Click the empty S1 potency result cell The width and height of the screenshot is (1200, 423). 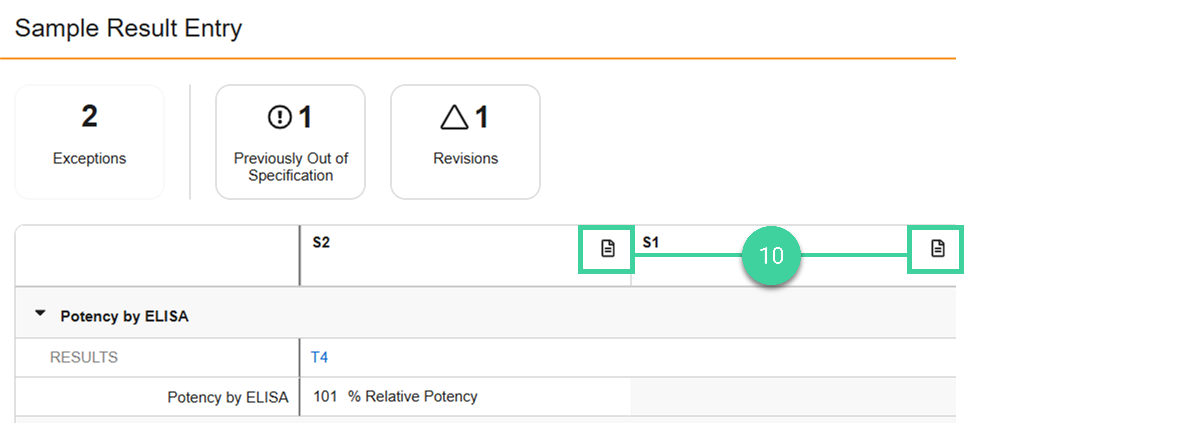790,396
